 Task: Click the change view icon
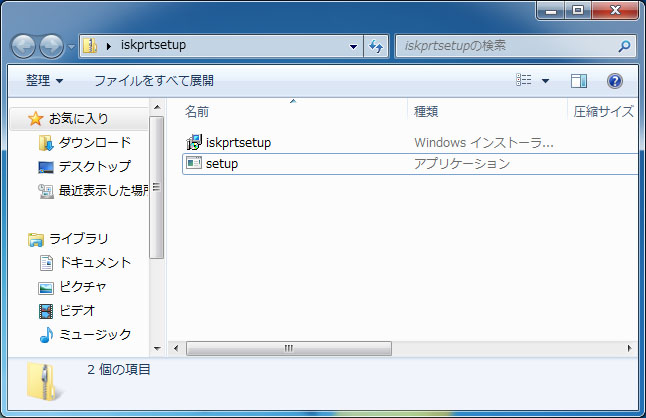click(524, 80)
